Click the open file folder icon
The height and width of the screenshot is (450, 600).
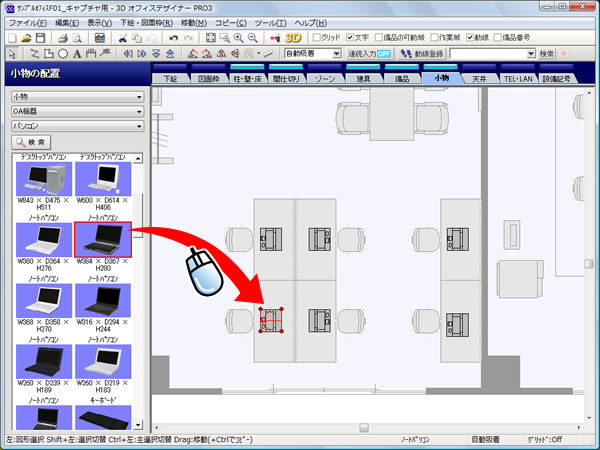pos(27,37)
